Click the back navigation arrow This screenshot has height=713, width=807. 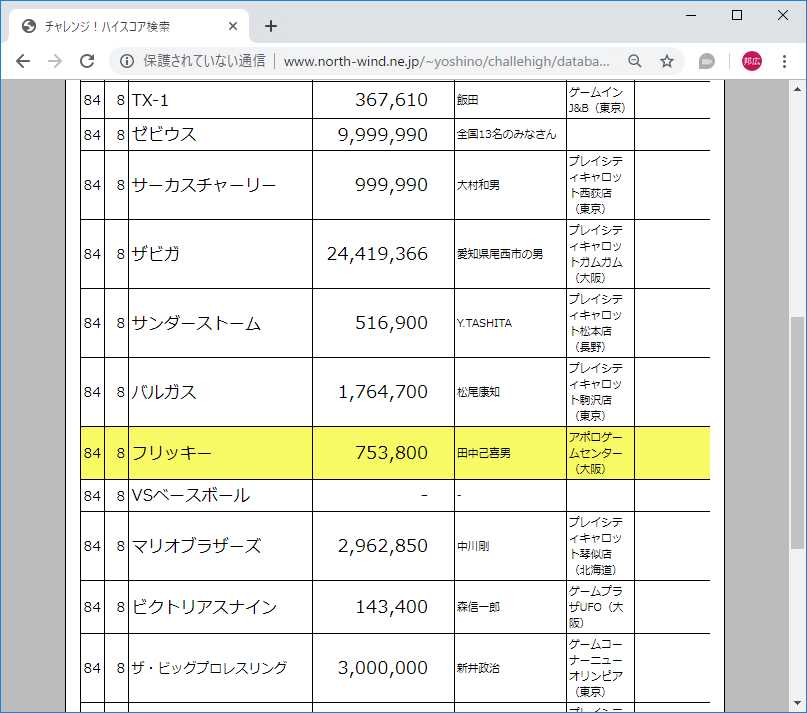click(x=23, y=61)
